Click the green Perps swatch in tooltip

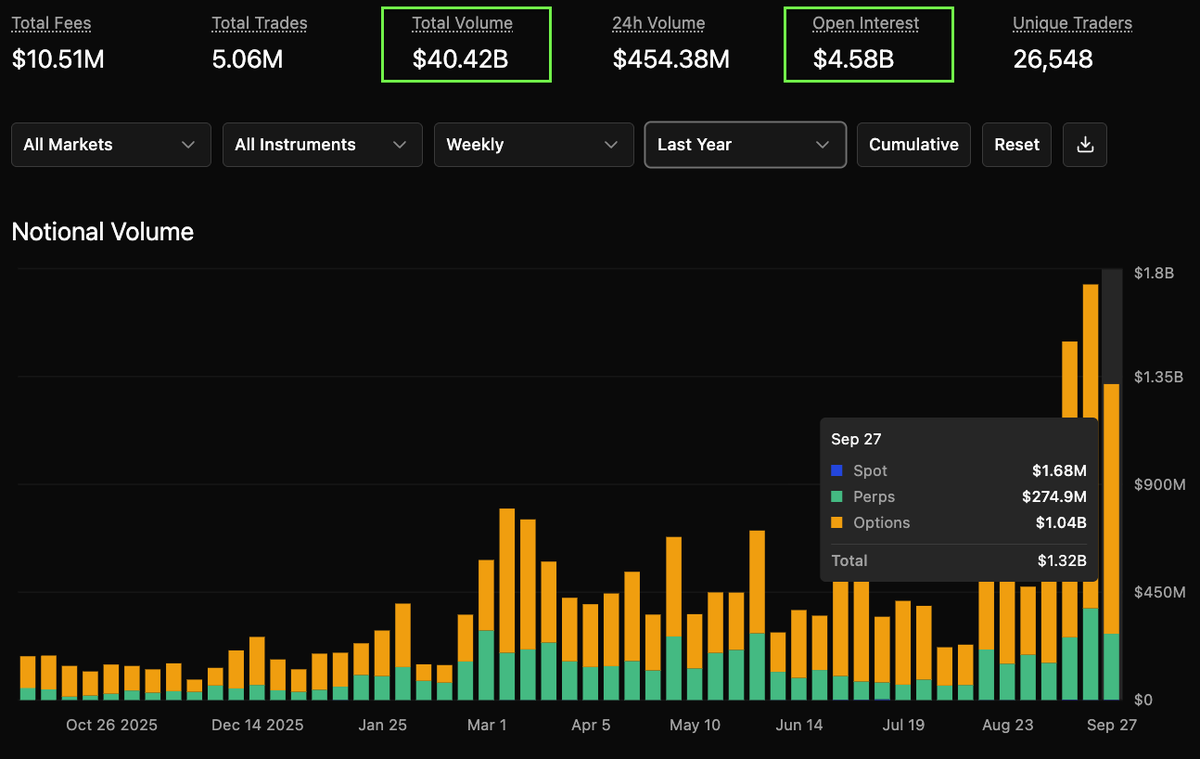point(837,497)
